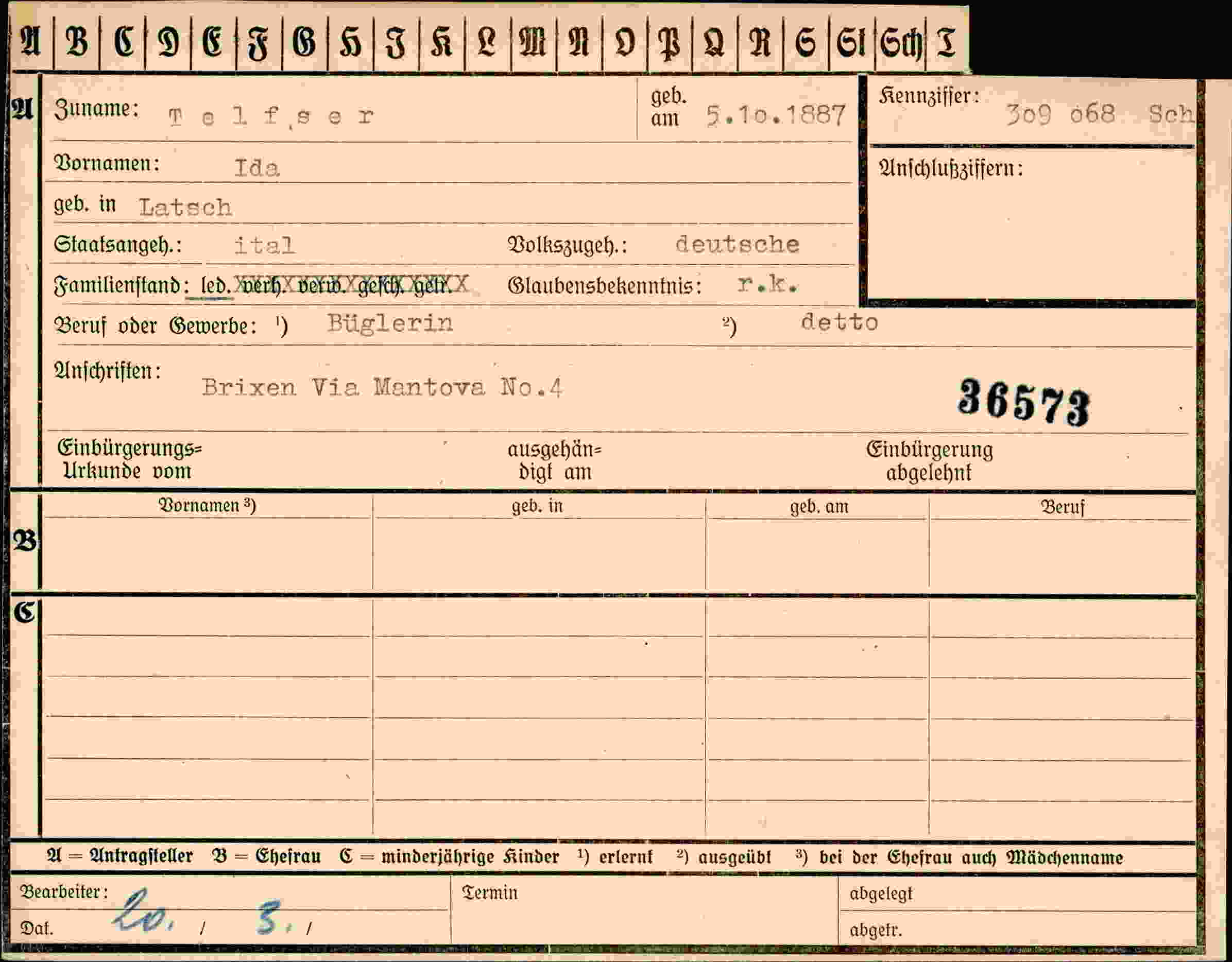Click the footnote '2) ausgeübt'
Viewport: 1232px width, 962px height.
724,857
